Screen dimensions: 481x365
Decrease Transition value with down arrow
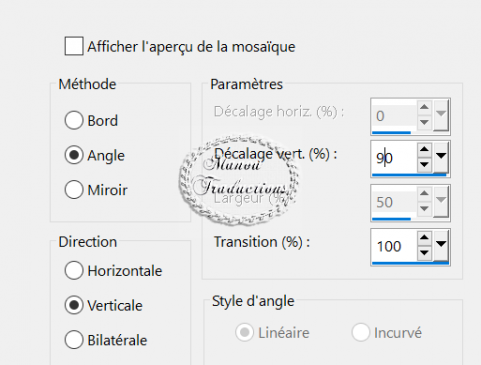tap(424, 252)
